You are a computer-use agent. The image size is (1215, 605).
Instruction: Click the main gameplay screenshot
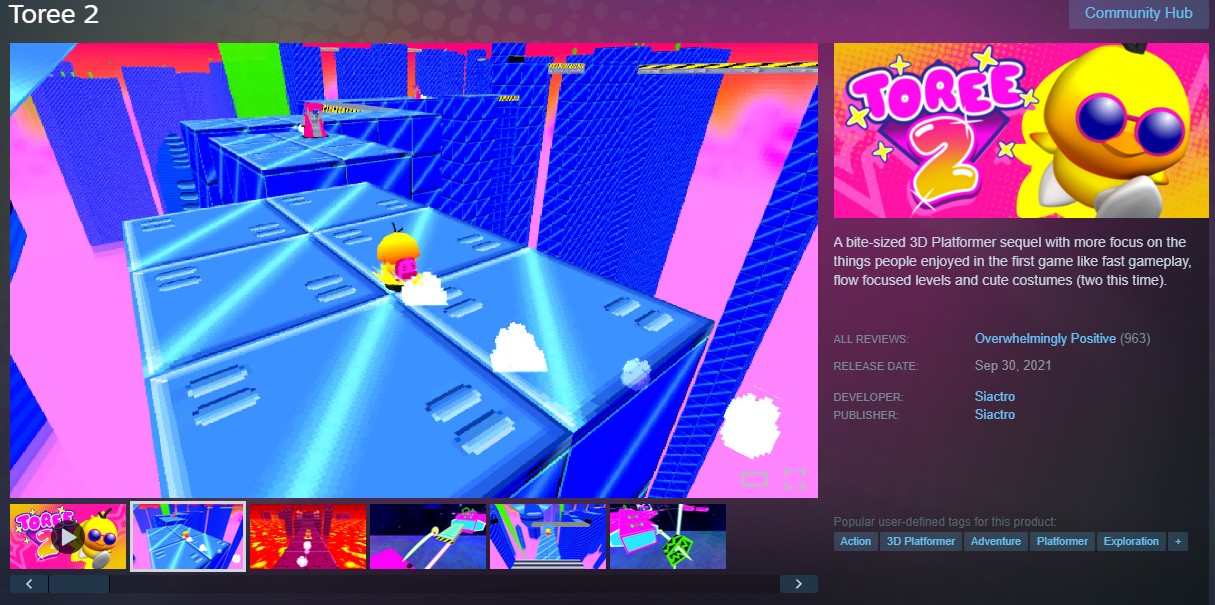[x=414, y=270]
